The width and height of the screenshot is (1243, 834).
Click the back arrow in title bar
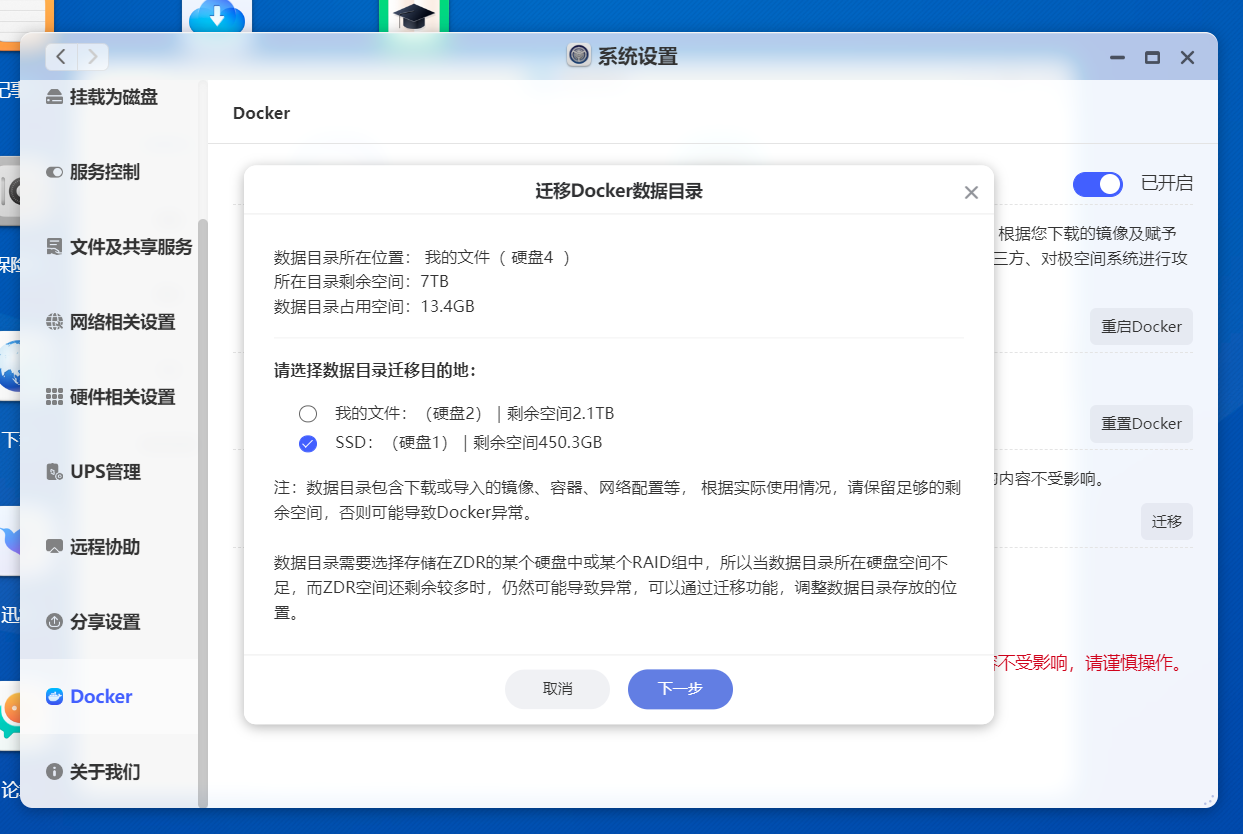[62, 57]
